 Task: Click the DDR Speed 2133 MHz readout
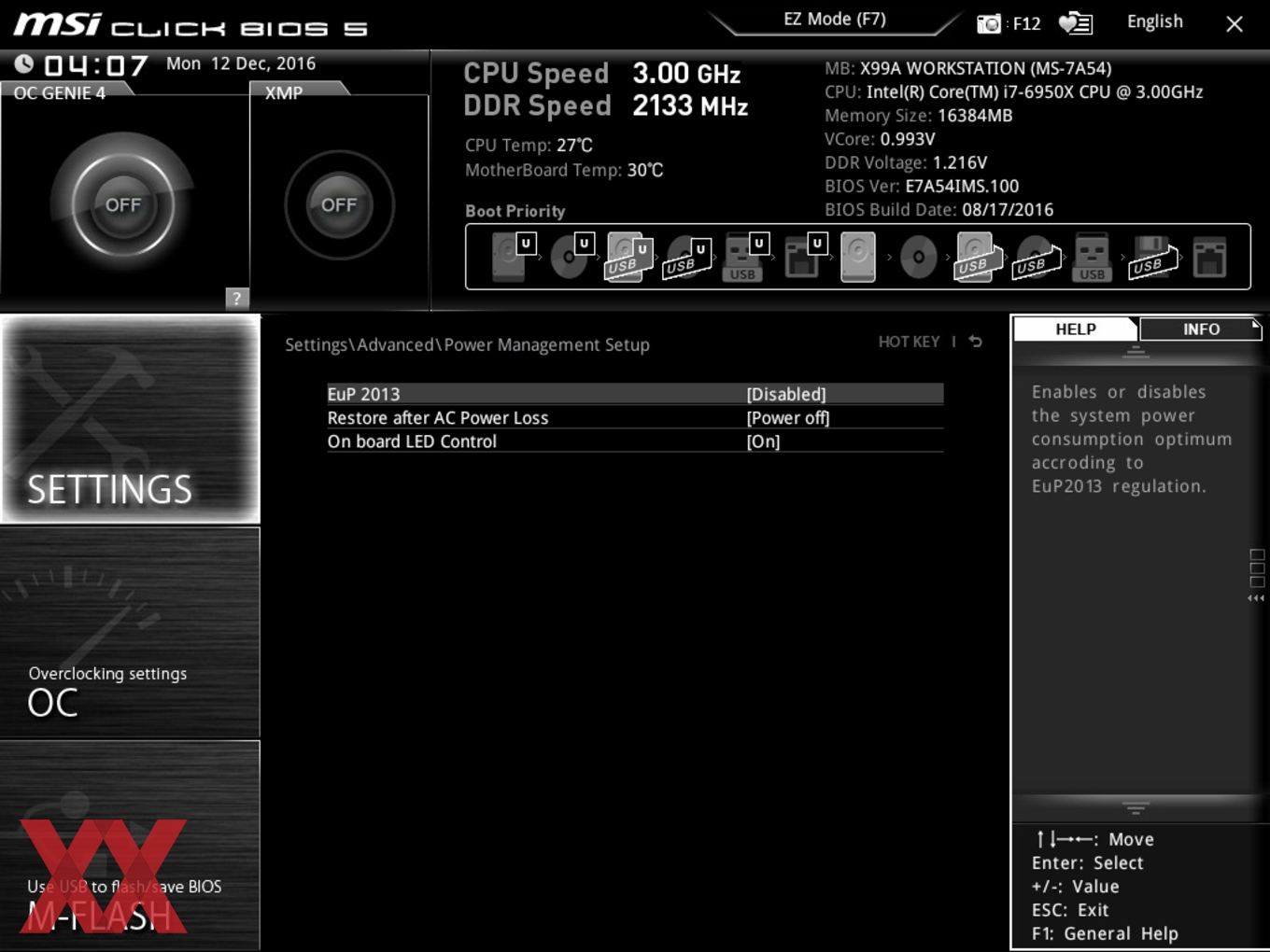[606, 105]
